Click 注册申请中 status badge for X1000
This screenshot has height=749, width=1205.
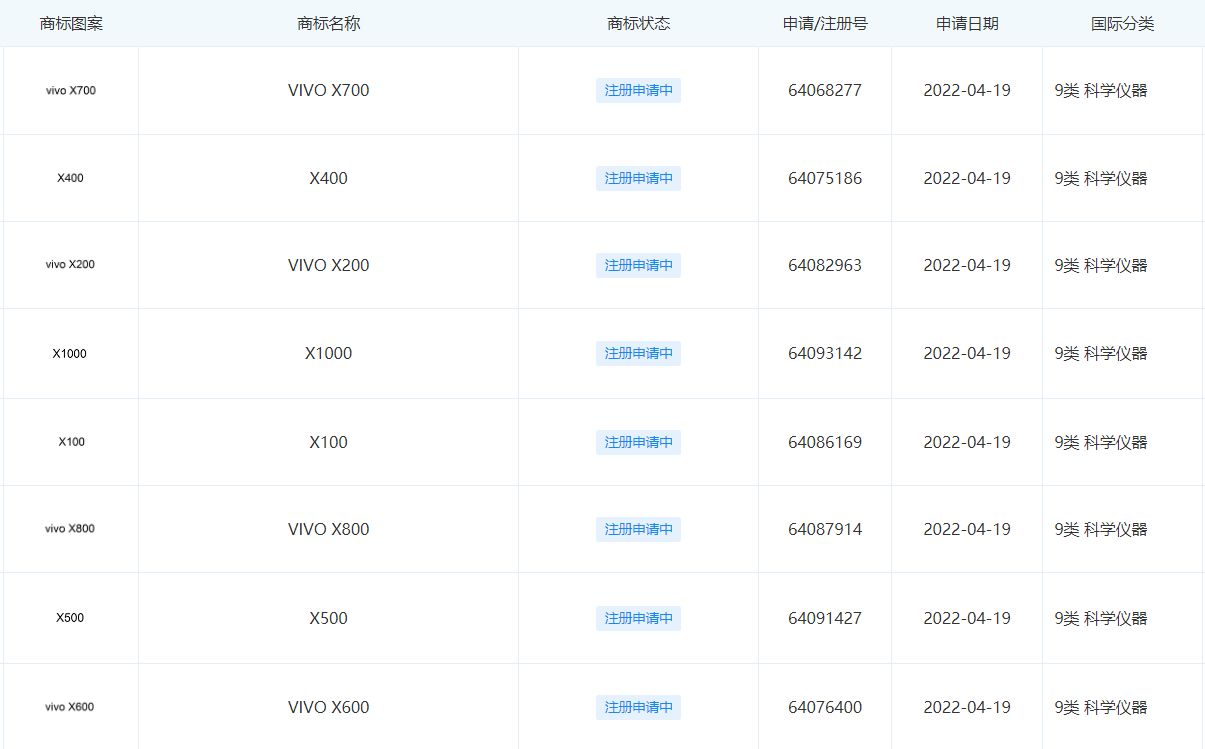point(638,353)
